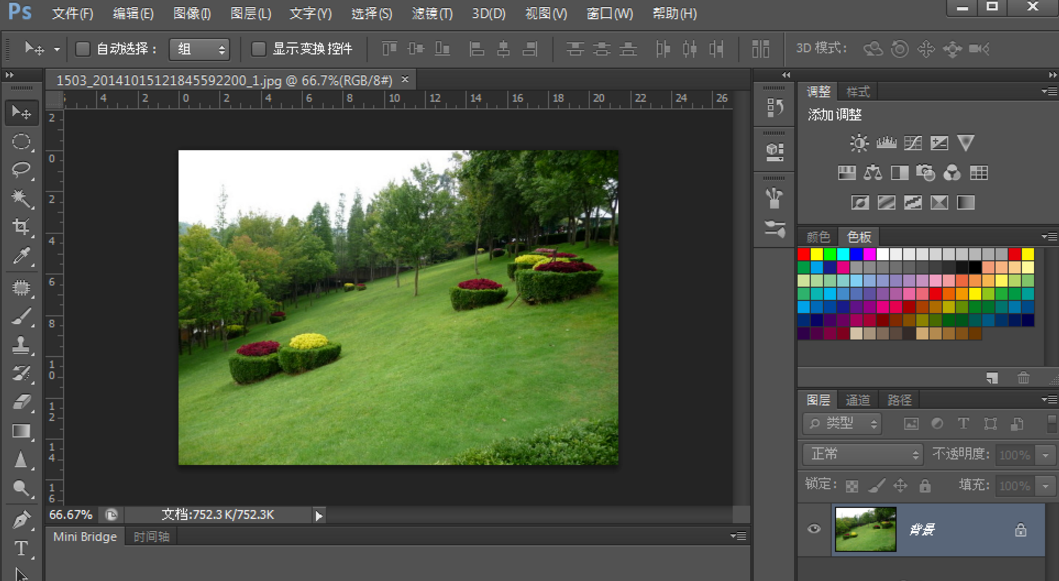Hide the 背景 layer visibility eye

click(x=813, y=529)
